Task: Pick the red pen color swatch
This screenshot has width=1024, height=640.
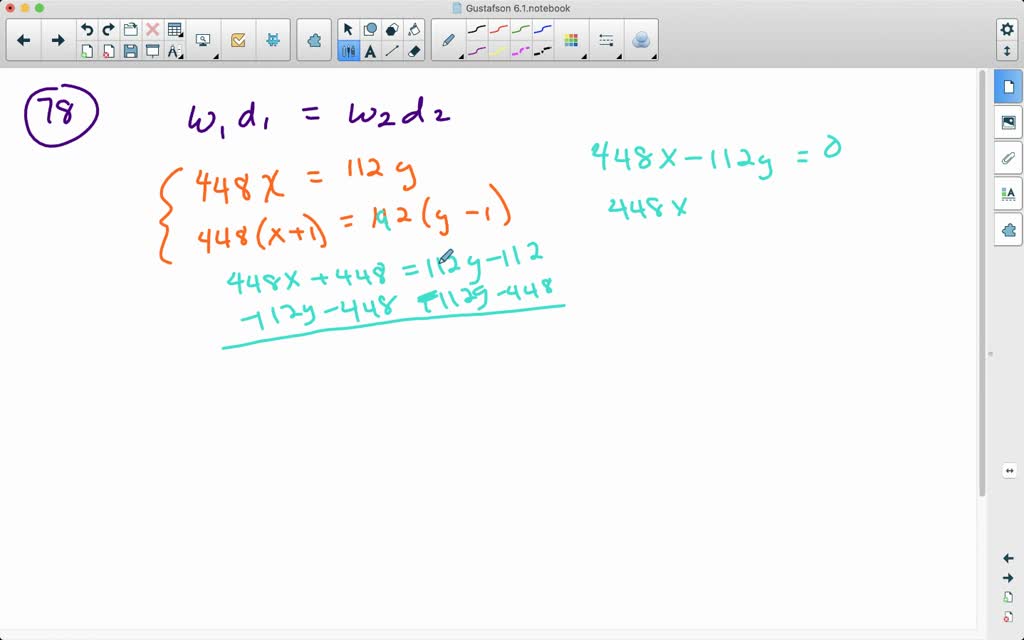Action: click(x=497, y=29)
